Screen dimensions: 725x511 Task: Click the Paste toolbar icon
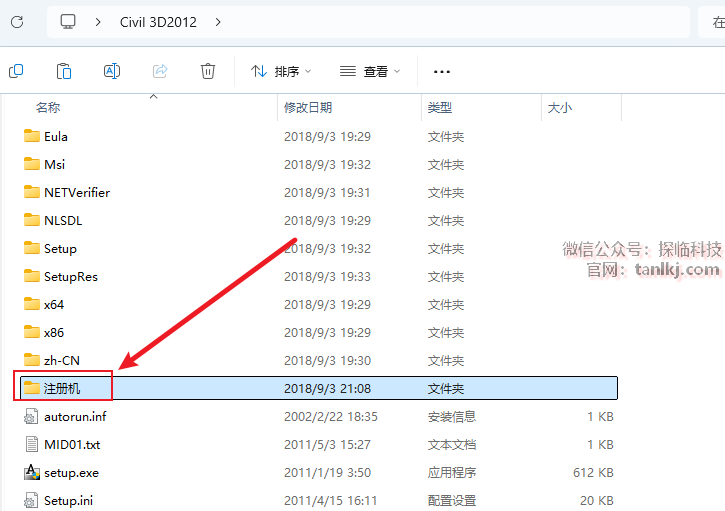64,71
